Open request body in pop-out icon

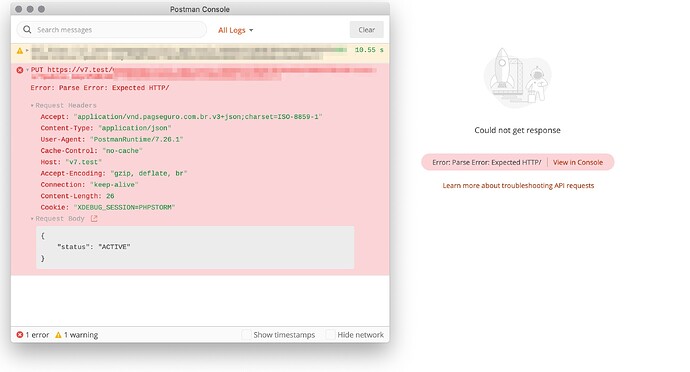94,218
